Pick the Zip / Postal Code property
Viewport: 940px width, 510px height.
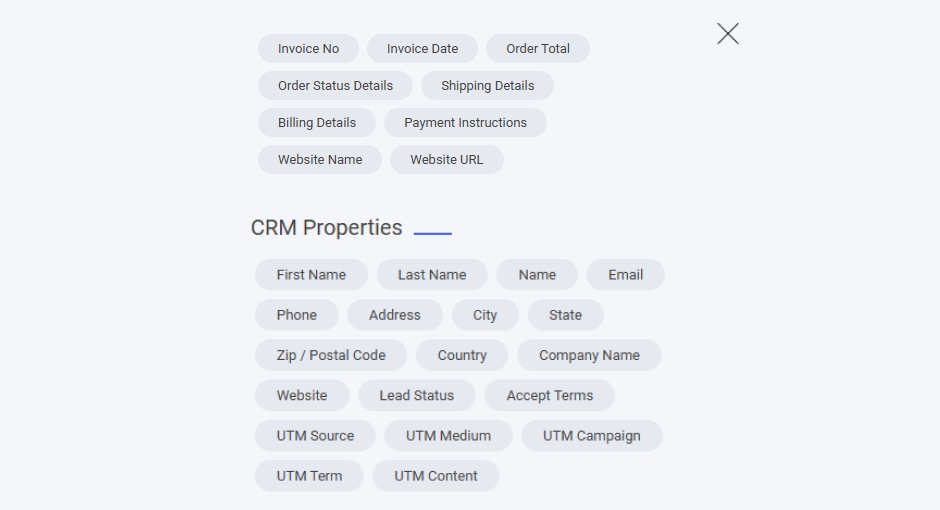[331, 355]
